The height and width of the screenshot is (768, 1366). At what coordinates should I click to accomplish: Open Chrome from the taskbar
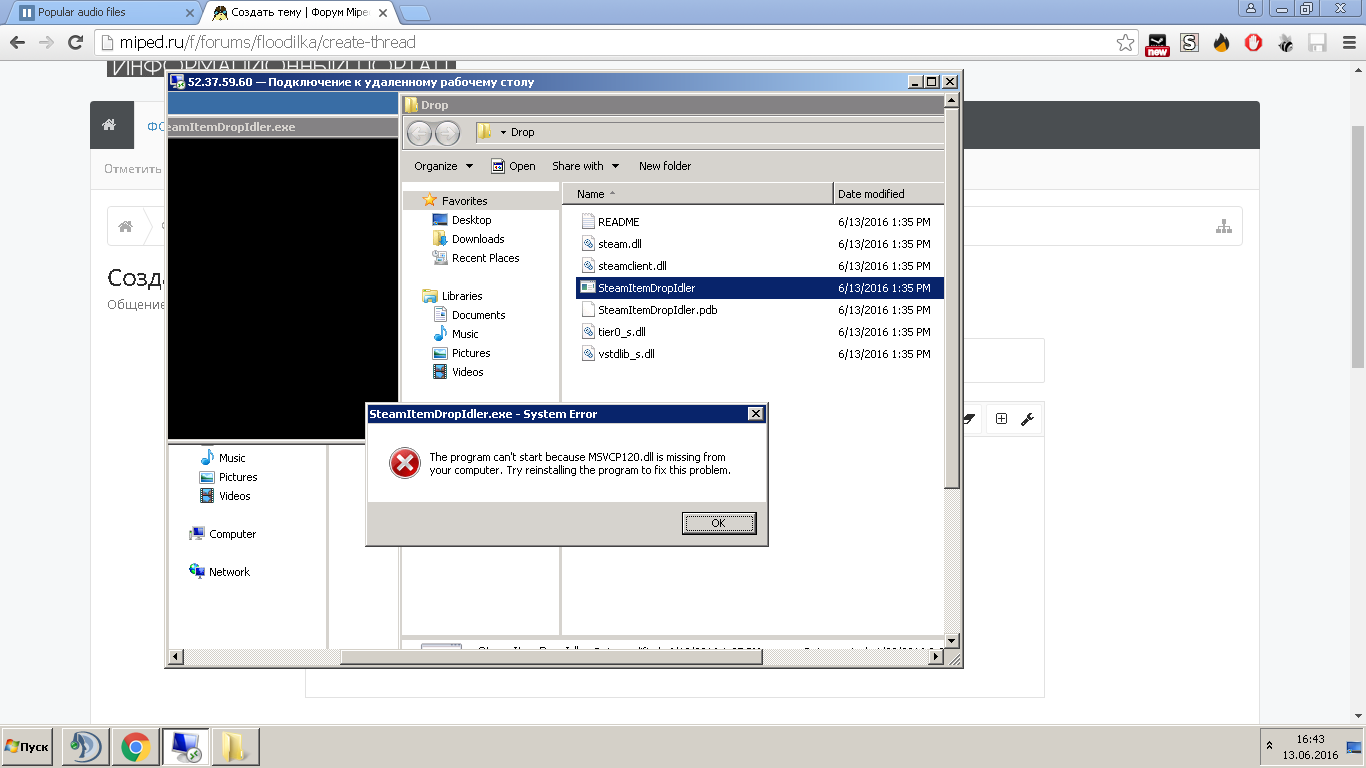click(136, 746)
